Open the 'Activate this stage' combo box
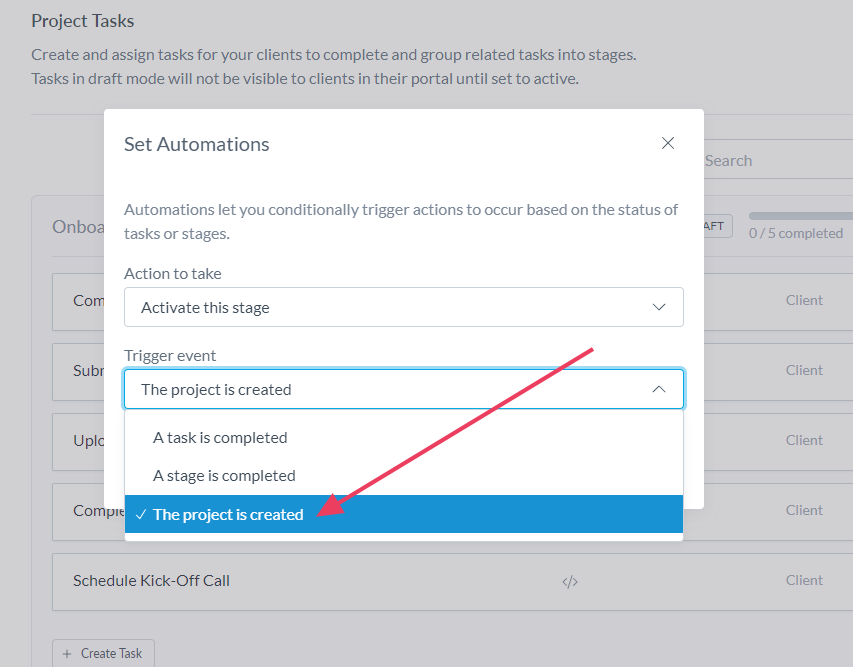The height and width of the screenshot is (667, 853). pos(403,307)
